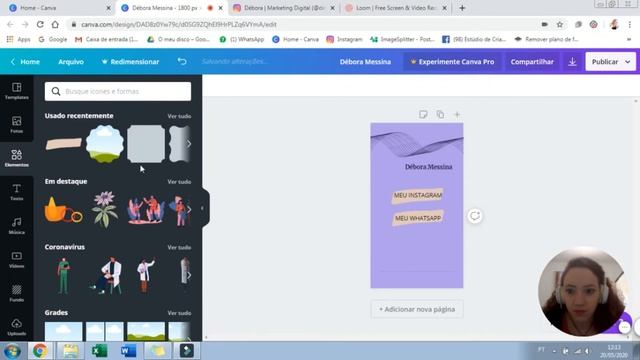Select the gray square frame thumbnail
Image resolution: width=640 pixels, height=360 pixels.
146,144
